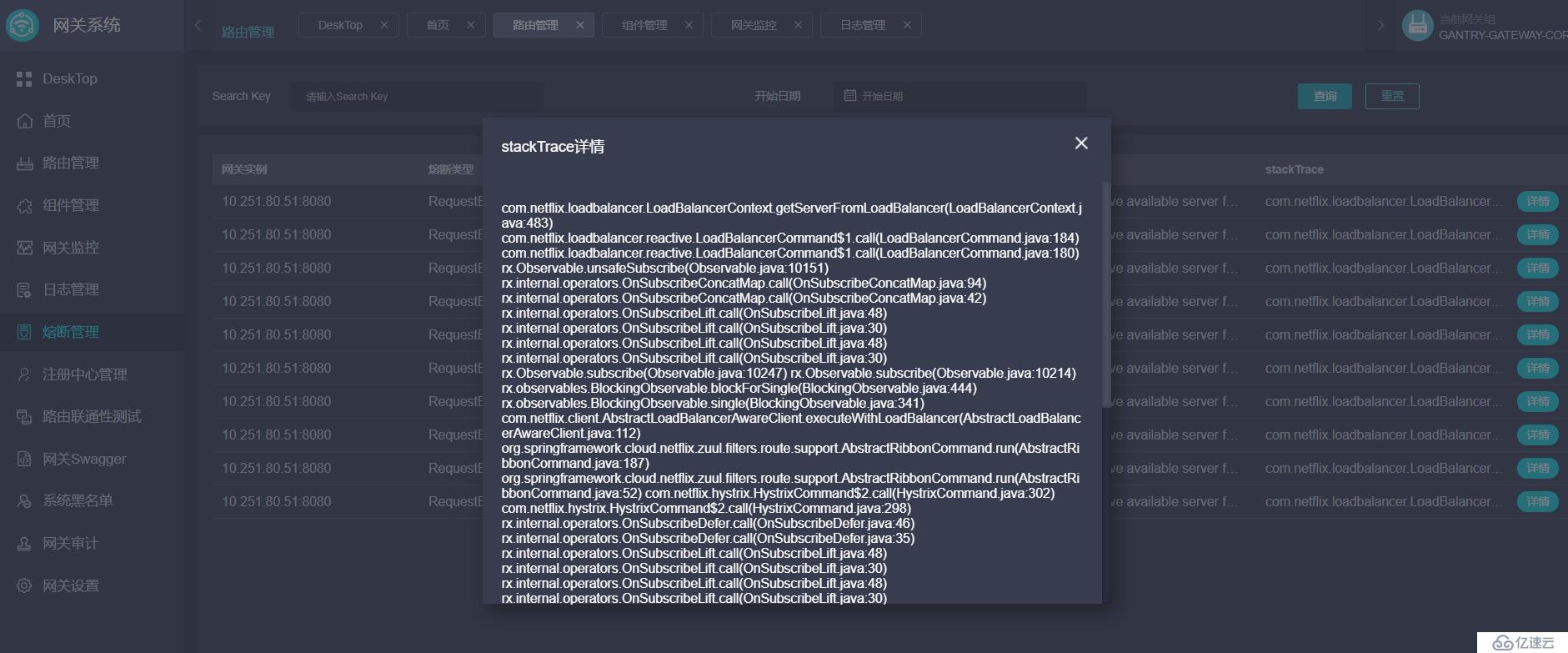Click the 重置 button

[1392, 96]
